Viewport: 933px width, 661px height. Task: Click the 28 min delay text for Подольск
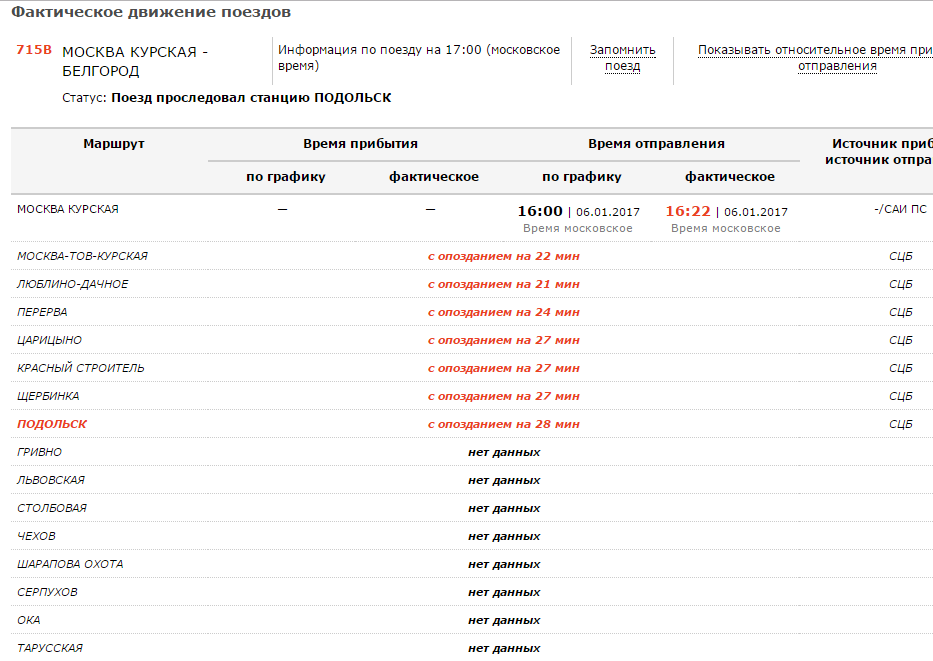pyautogui.click(x=503, y=424)
